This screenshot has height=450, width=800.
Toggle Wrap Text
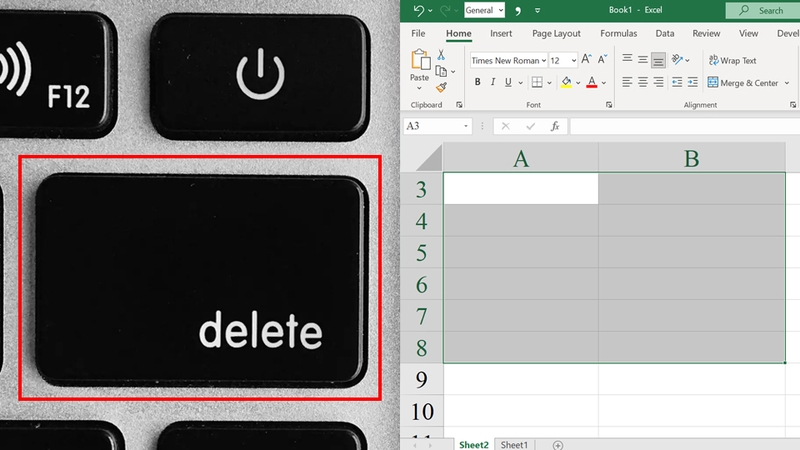[x=733, y=60]
